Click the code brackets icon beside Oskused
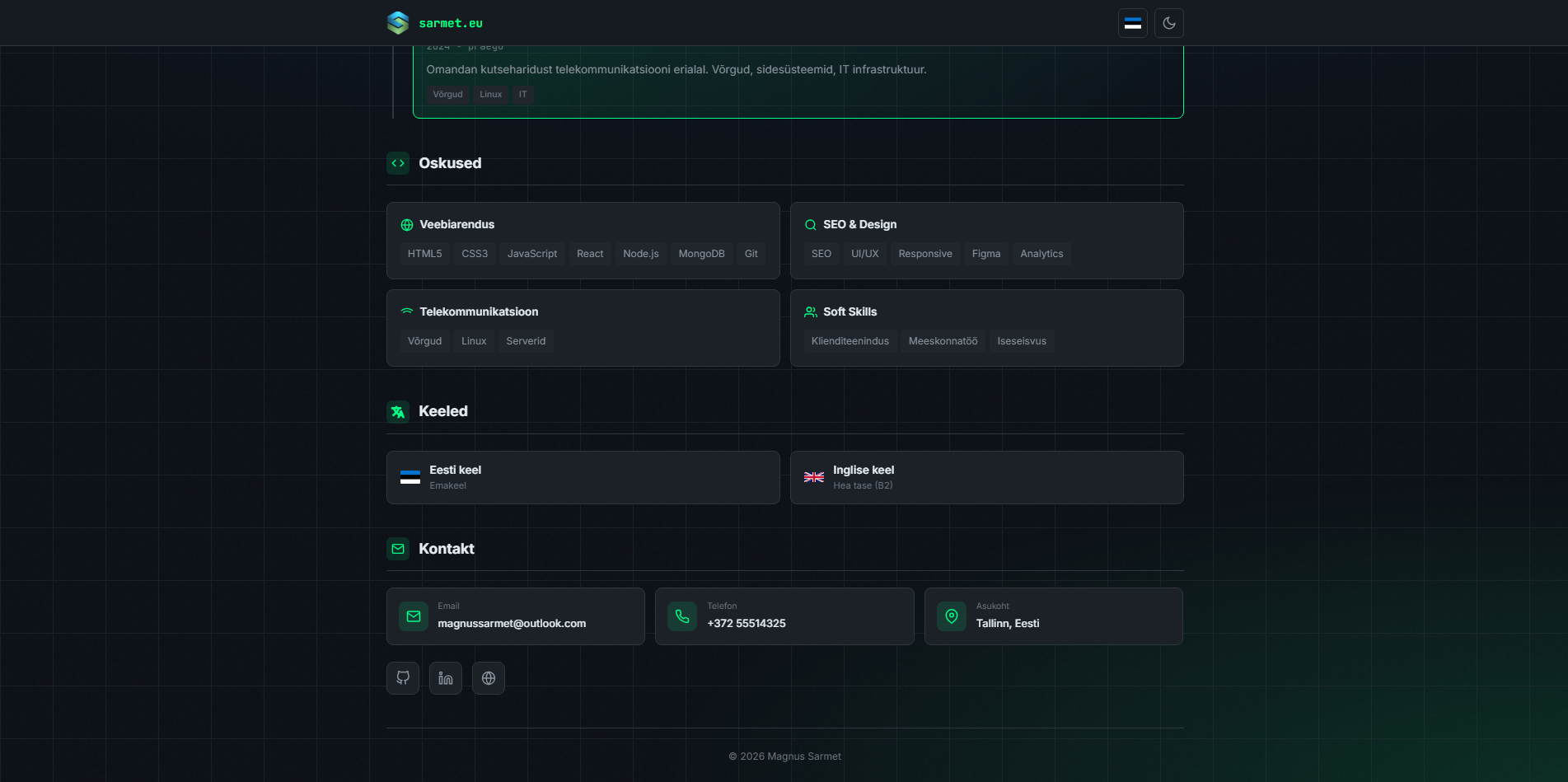1568x782 pixels. 398,163
